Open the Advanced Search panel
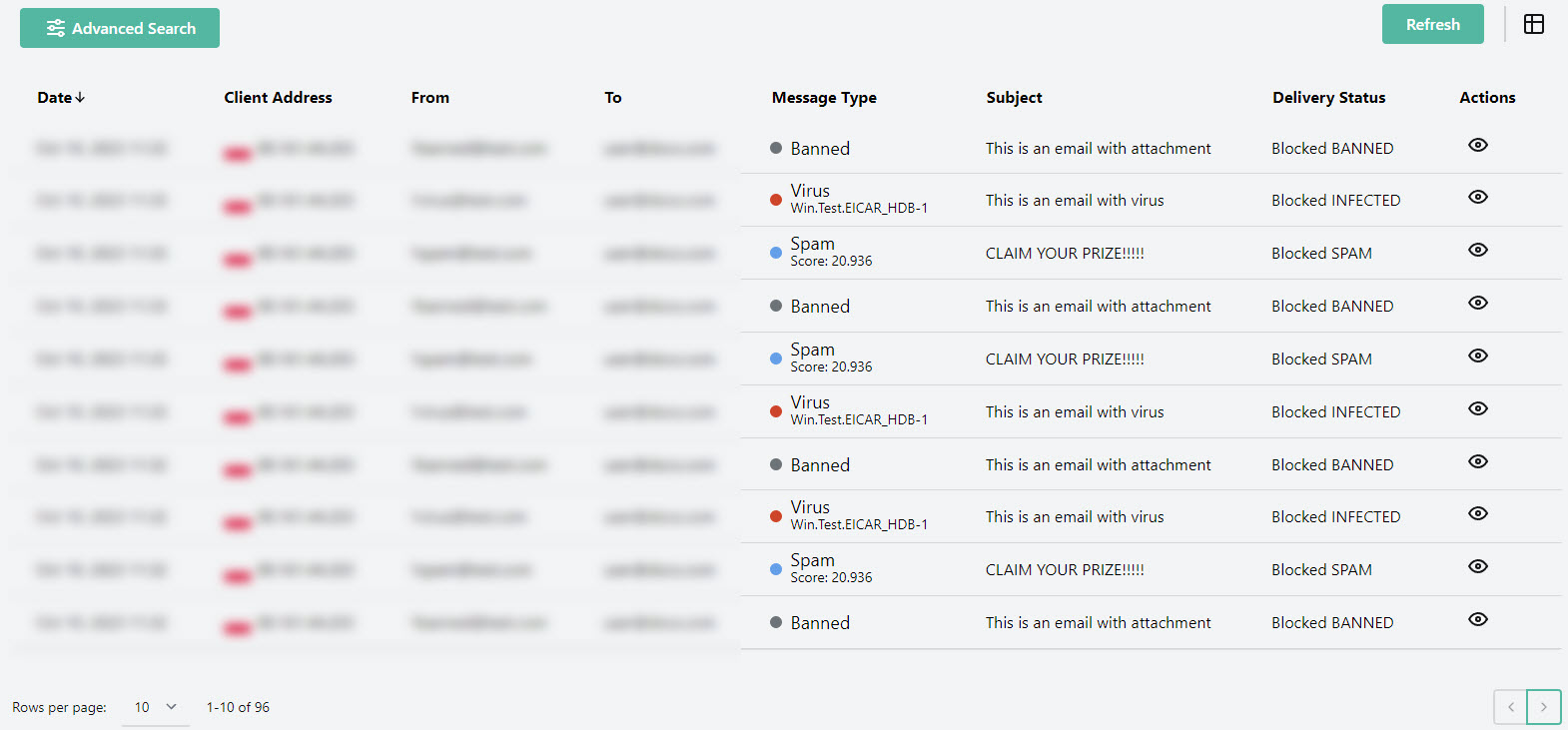Viewport: 1568px width, 730px height. point(120,28)
